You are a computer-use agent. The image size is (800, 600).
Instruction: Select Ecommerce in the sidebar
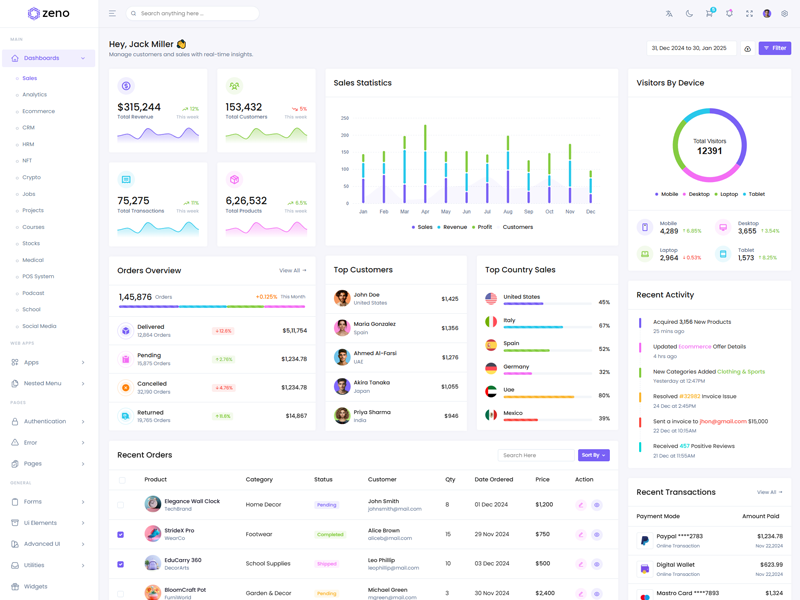point(39,111)
